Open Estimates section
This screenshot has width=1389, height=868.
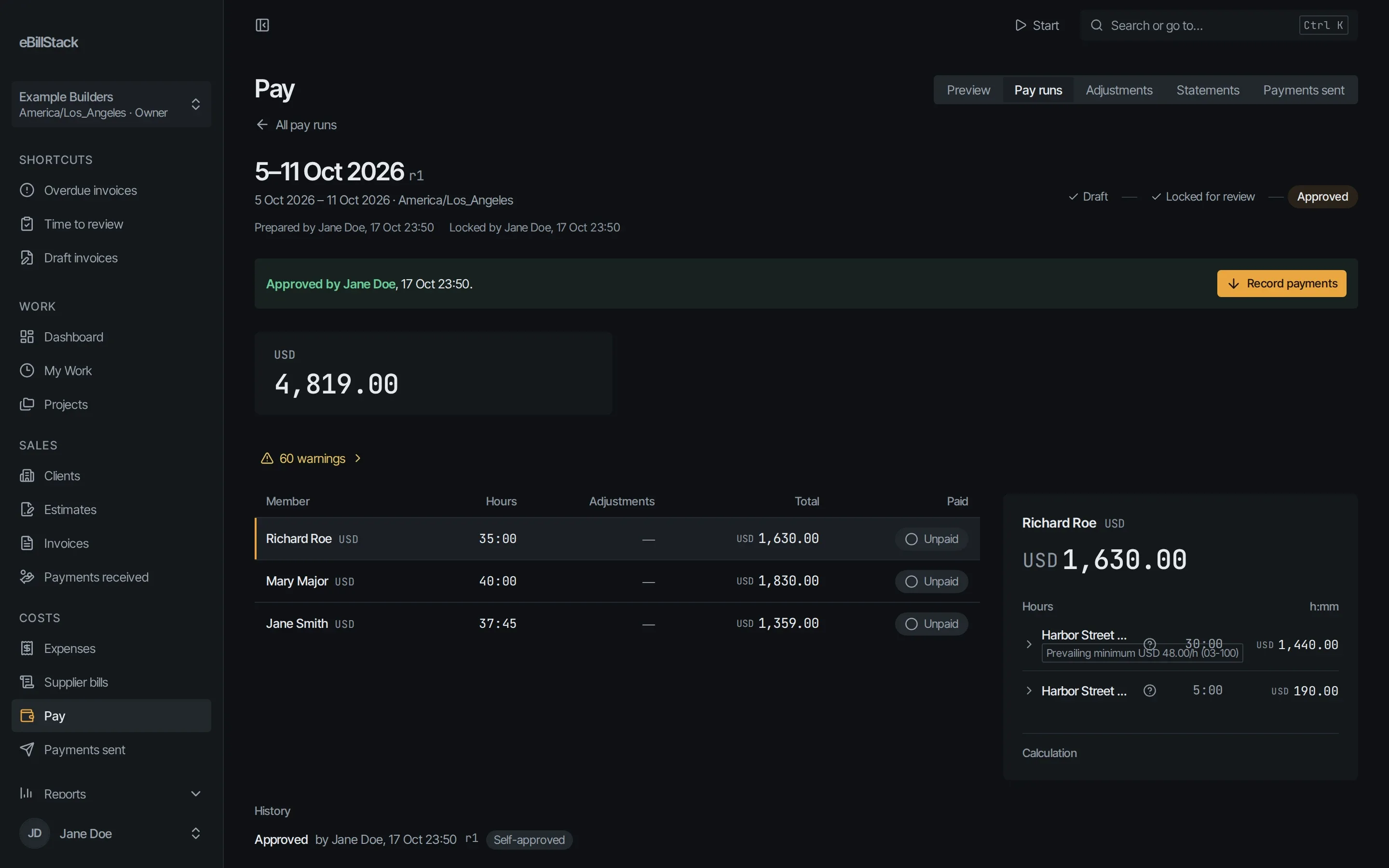(111, 510)
